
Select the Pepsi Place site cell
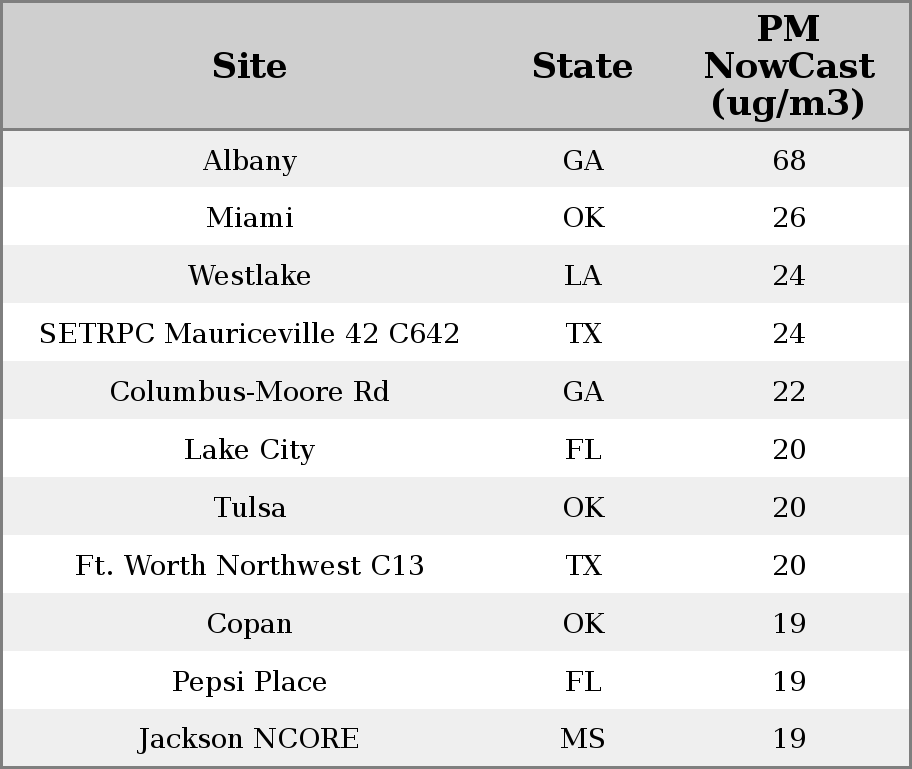[x=249, y=682]
